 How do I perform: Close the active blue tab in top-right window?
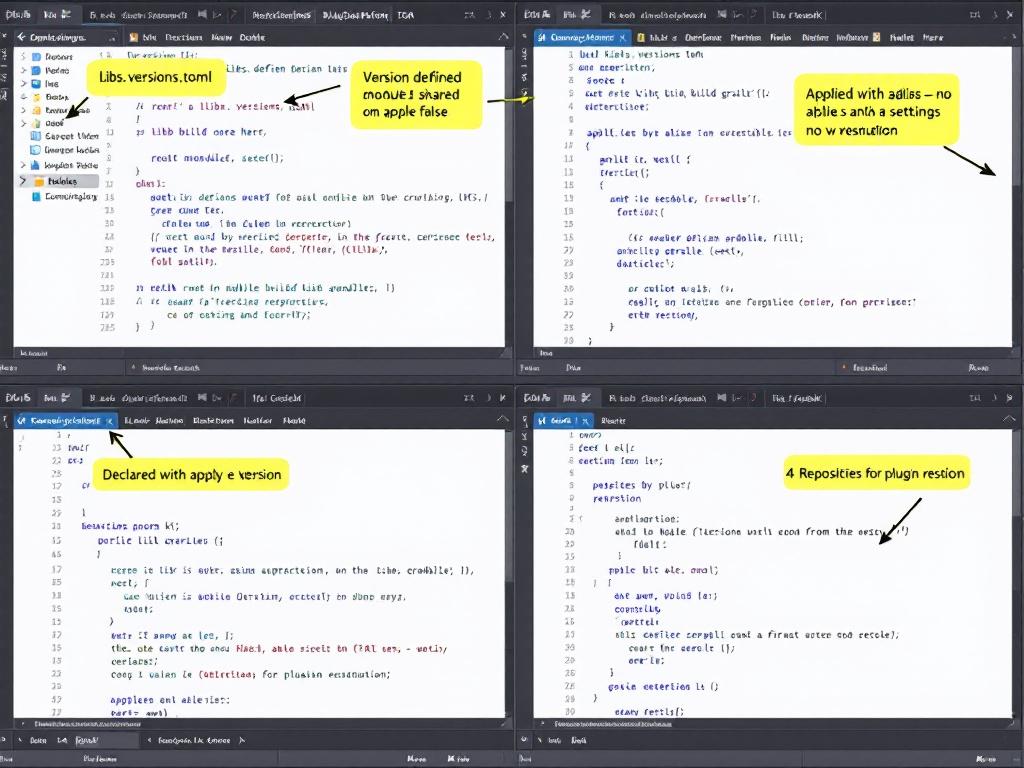pos(622,38)
